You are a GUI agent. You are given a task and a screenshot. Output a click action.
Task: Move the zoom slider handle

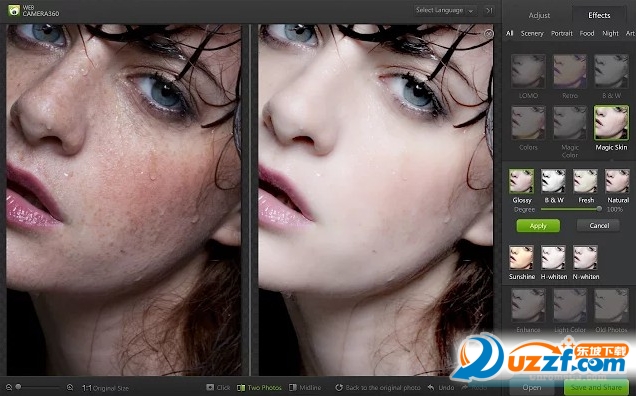(x=18, y=387)
